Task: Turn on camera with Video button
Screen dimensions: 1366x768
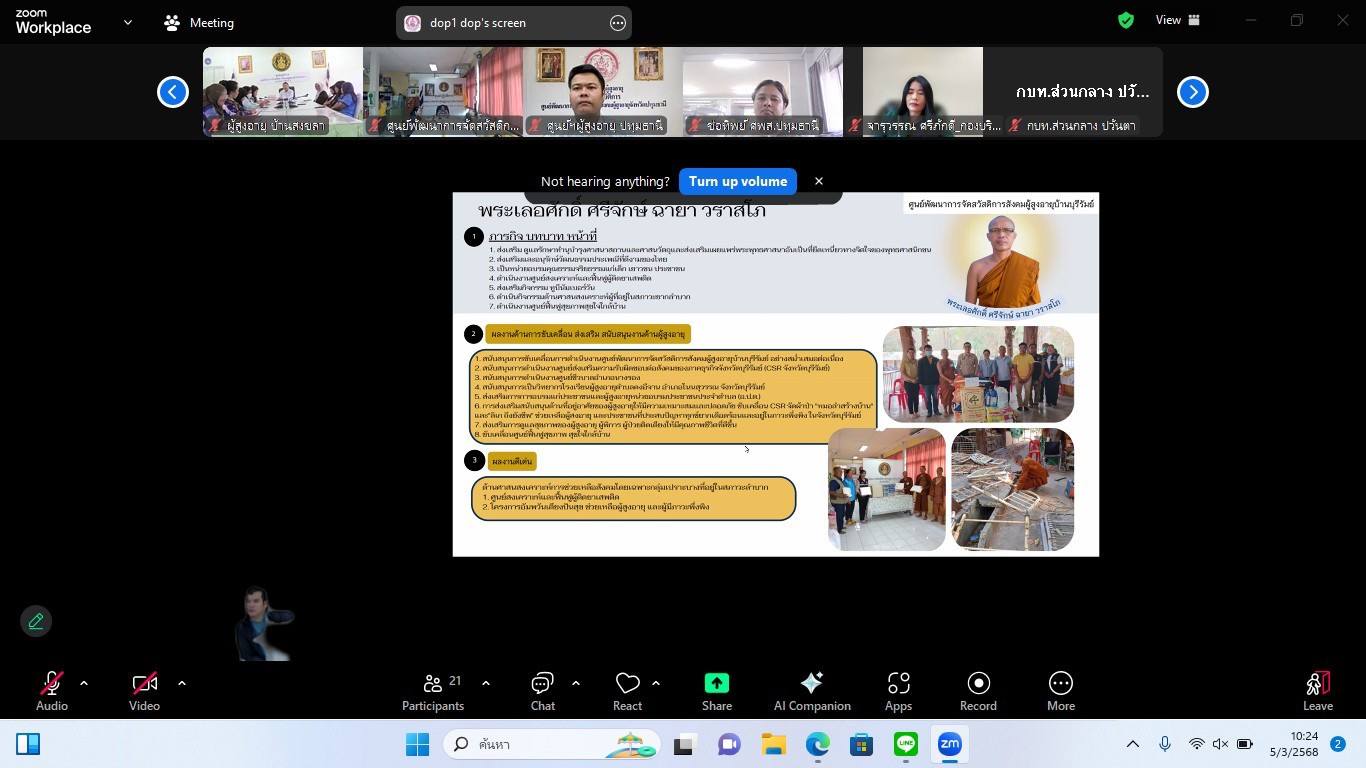Action: pos(144,691)
